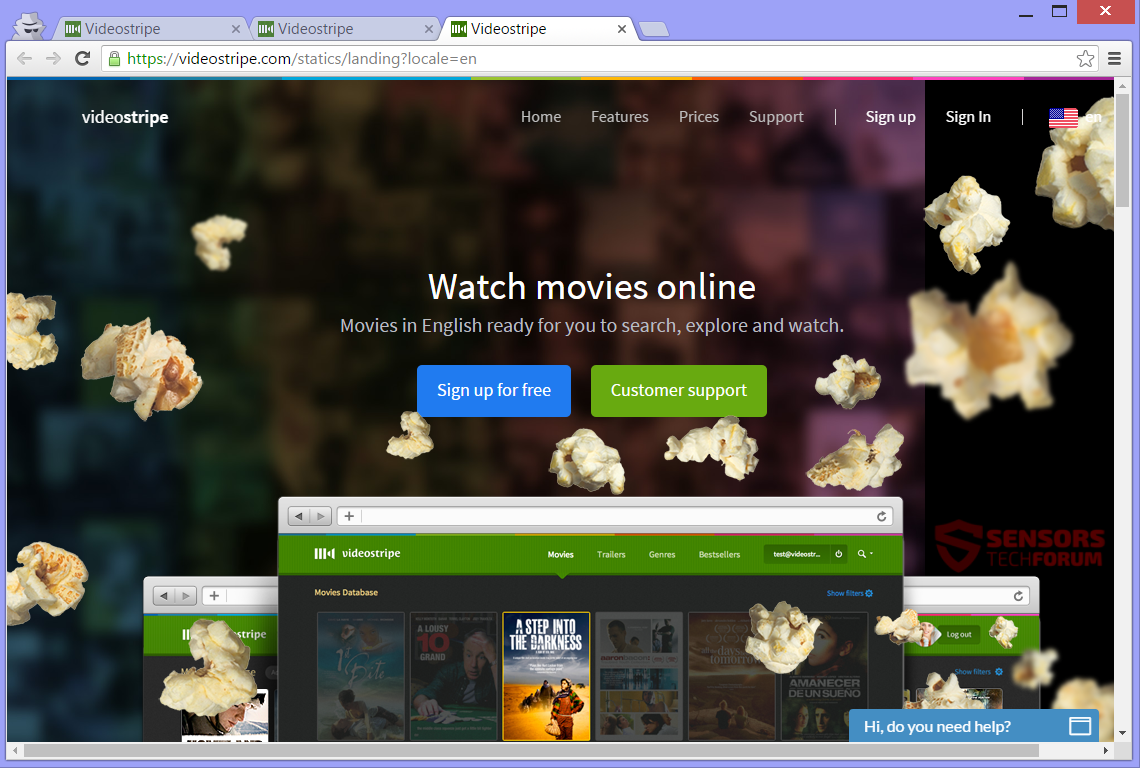Click the green padlock security icon

click(x=114, y=59)
